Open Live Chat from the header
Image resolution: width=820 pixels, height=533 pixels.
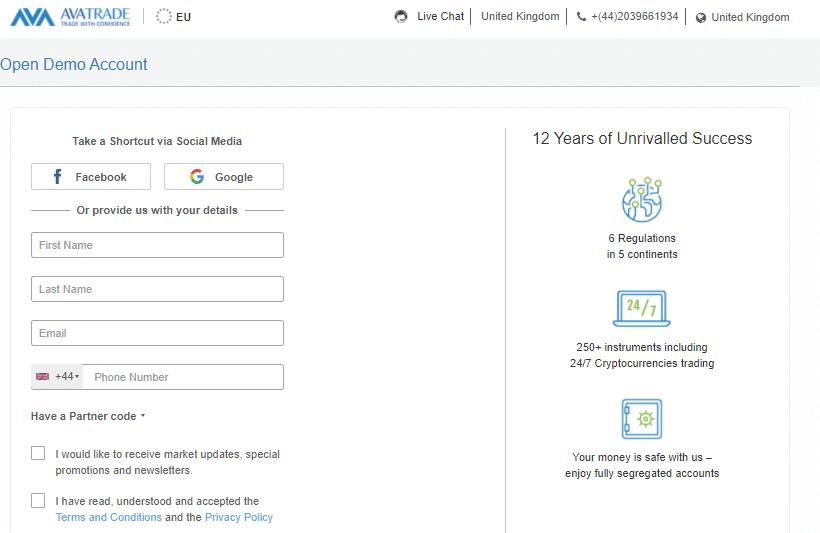coord(440,17)
